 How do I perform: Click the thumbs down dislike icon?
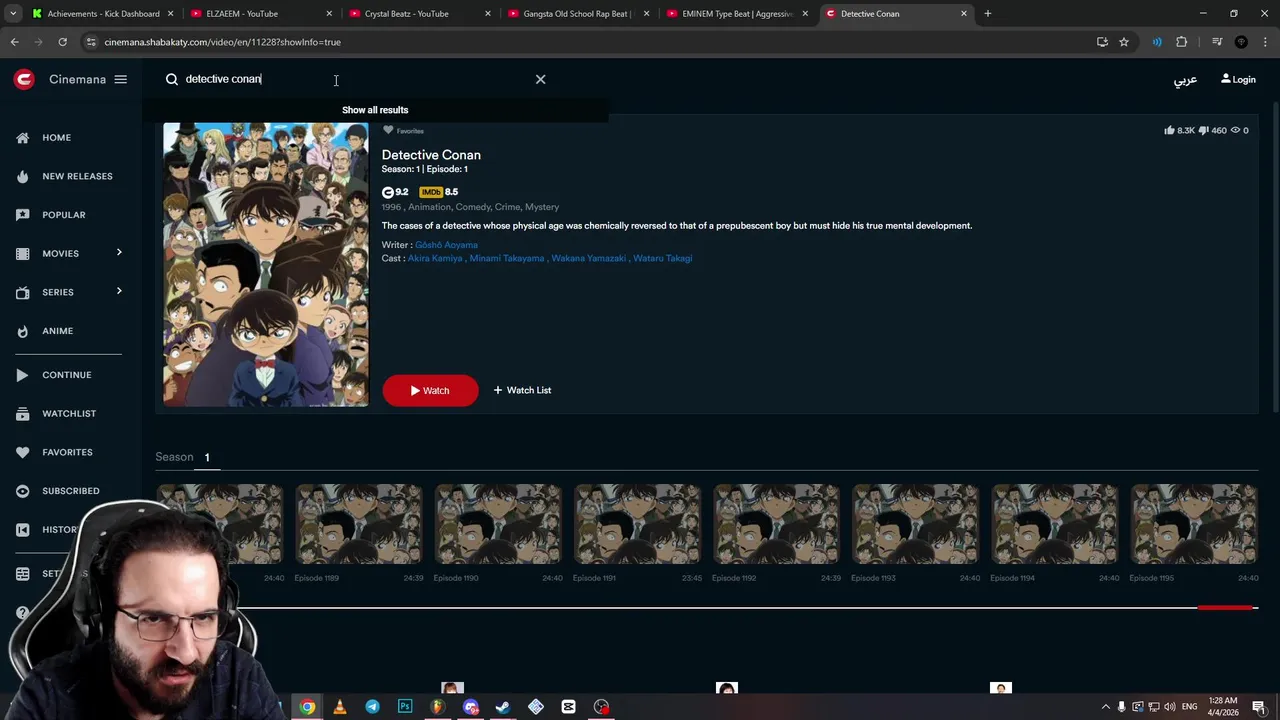click(1203, 130)
